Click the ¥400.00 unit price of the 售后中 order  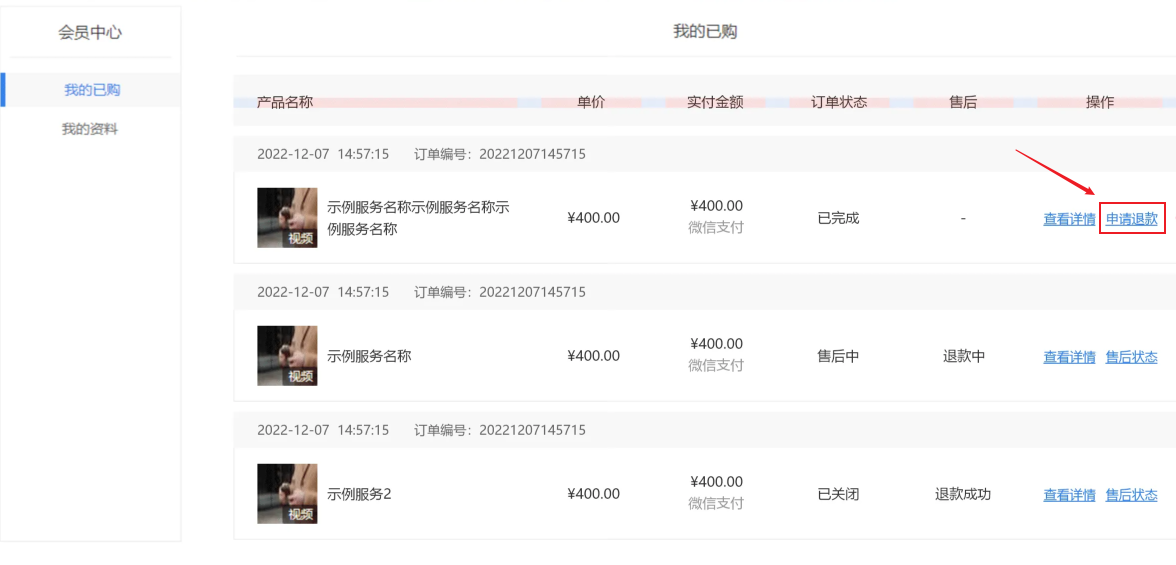point(593,356)
